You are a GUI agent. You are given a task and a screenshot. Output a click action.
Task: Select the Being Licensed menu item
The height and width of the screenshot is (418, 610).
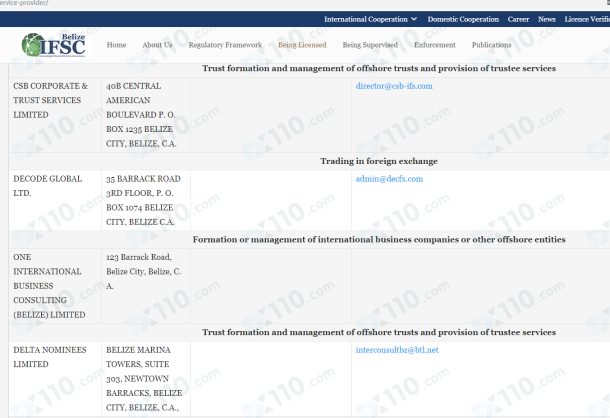click(x=302, y=45)
